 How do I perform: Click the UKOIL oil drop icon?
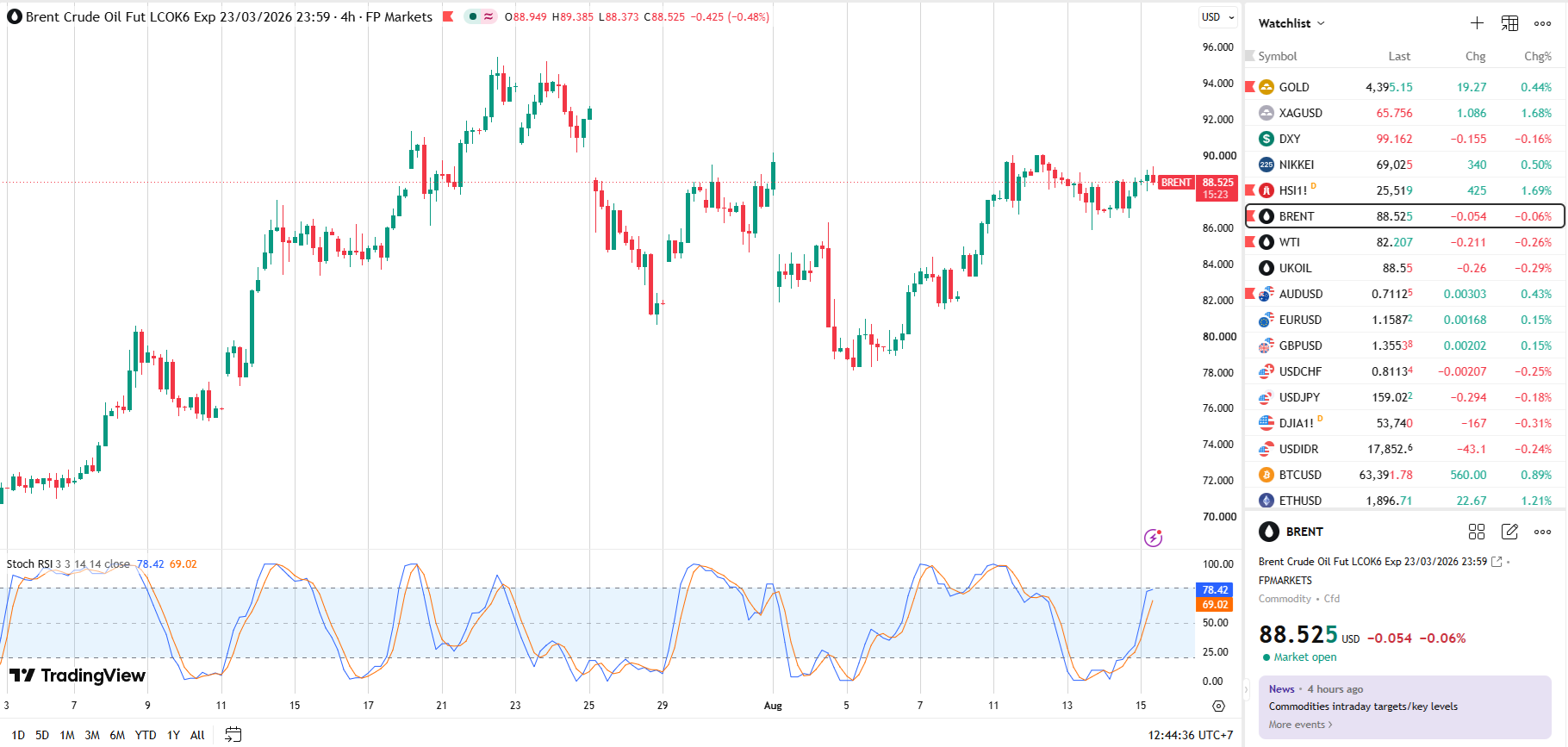tap(1266, 268)
